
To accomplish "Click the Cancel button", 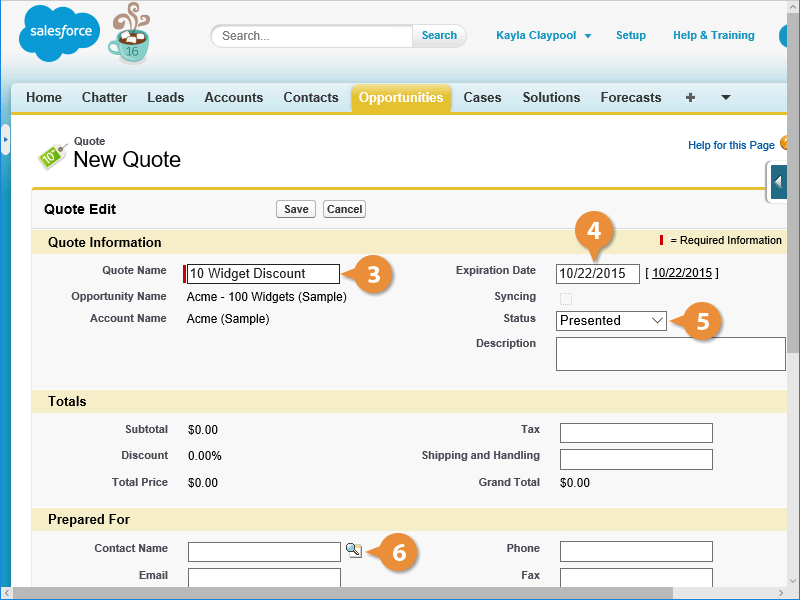I will (x=344, y=209).
